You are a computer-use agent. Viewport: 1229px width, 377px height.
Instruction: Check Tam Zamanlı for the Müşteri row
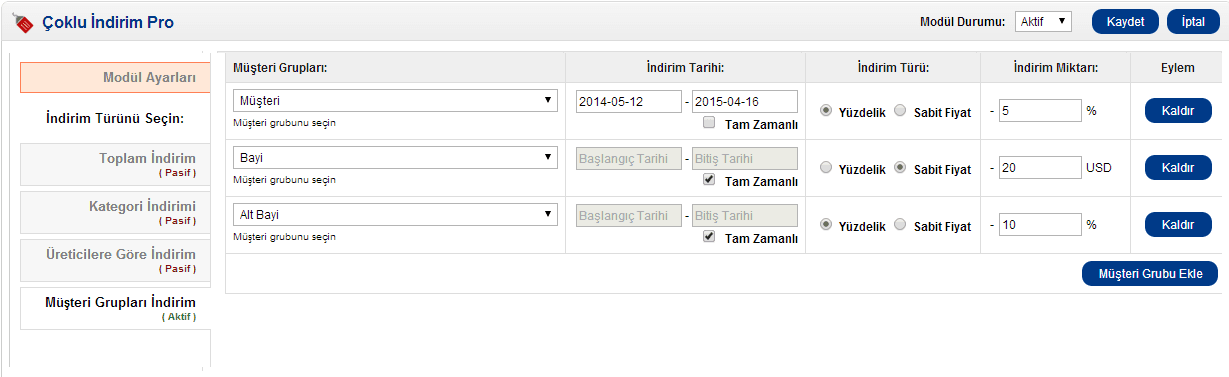click(x=708, y=124)
